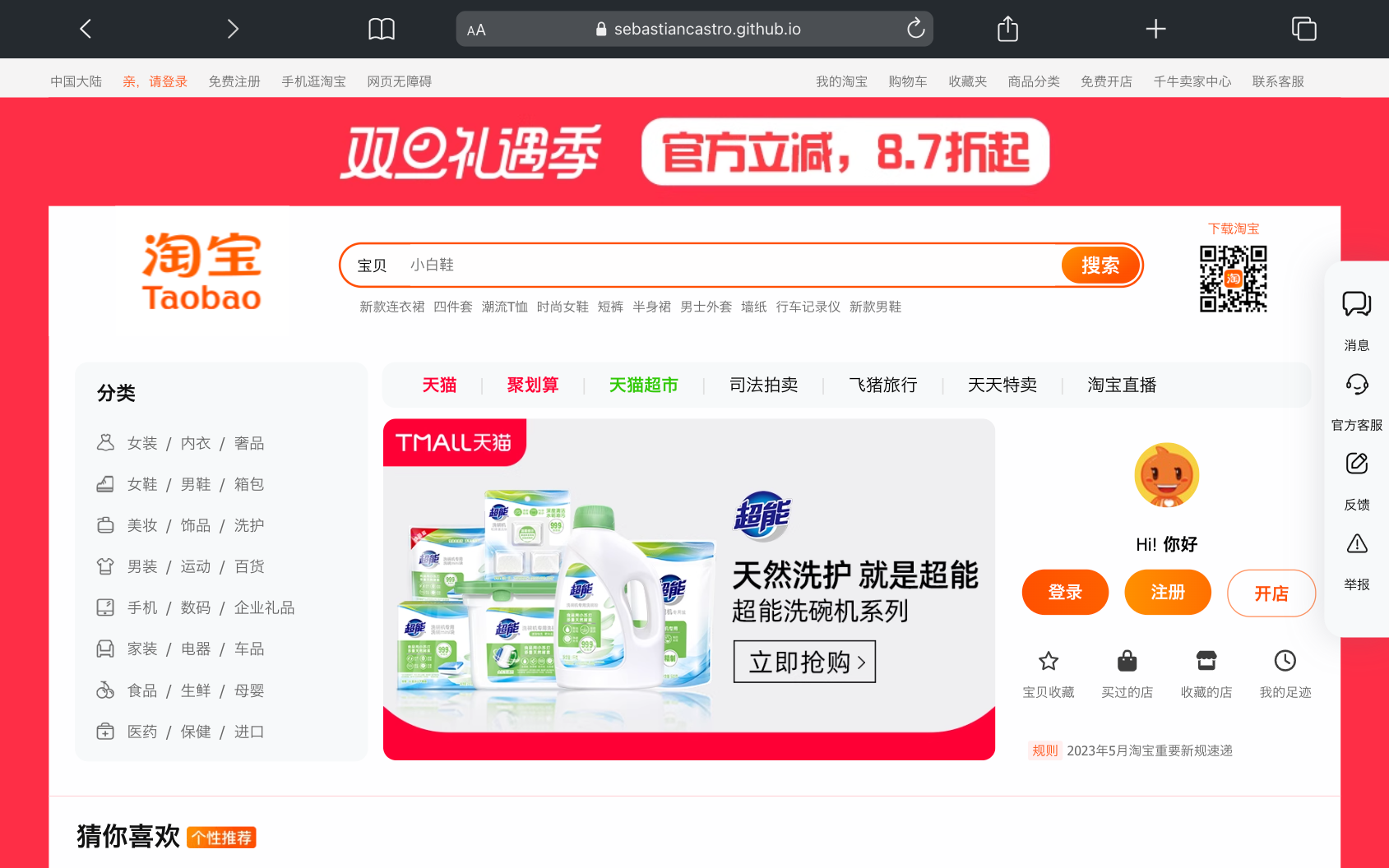Go back with the Safari back arrow

click(86, 29)
